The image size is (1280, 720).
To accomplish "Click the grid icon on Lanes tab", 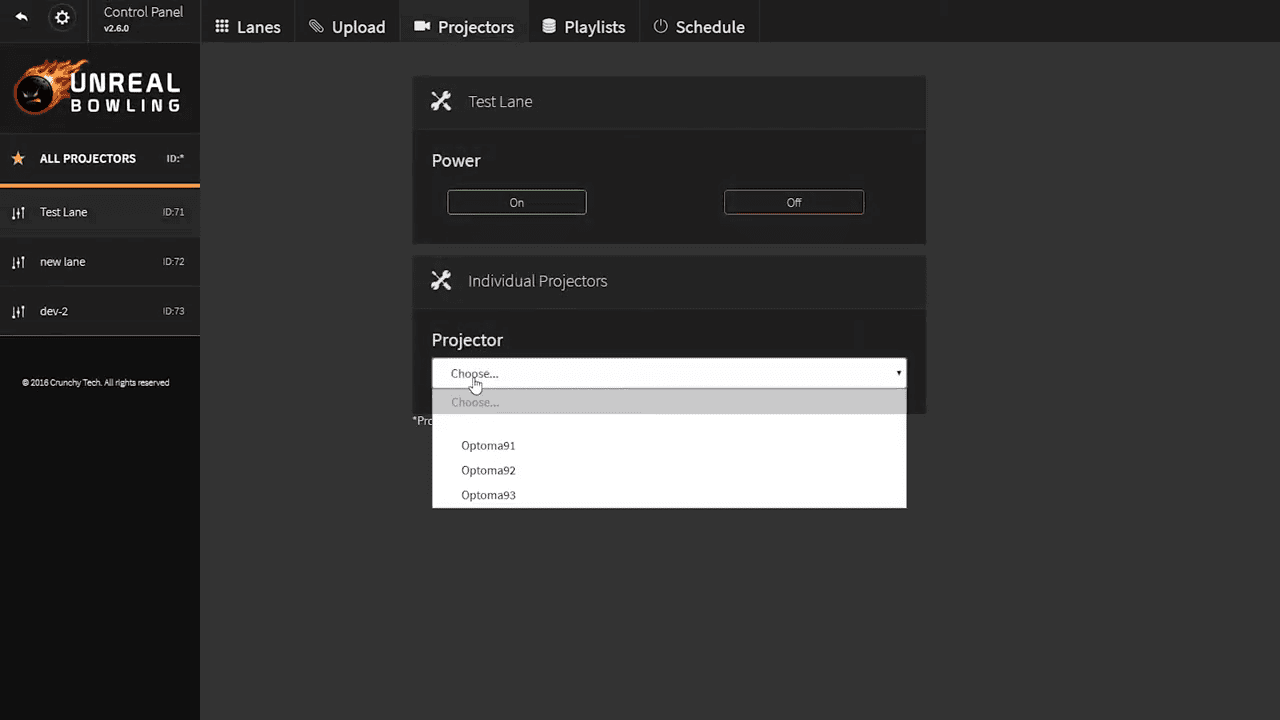I will [222, 27].
